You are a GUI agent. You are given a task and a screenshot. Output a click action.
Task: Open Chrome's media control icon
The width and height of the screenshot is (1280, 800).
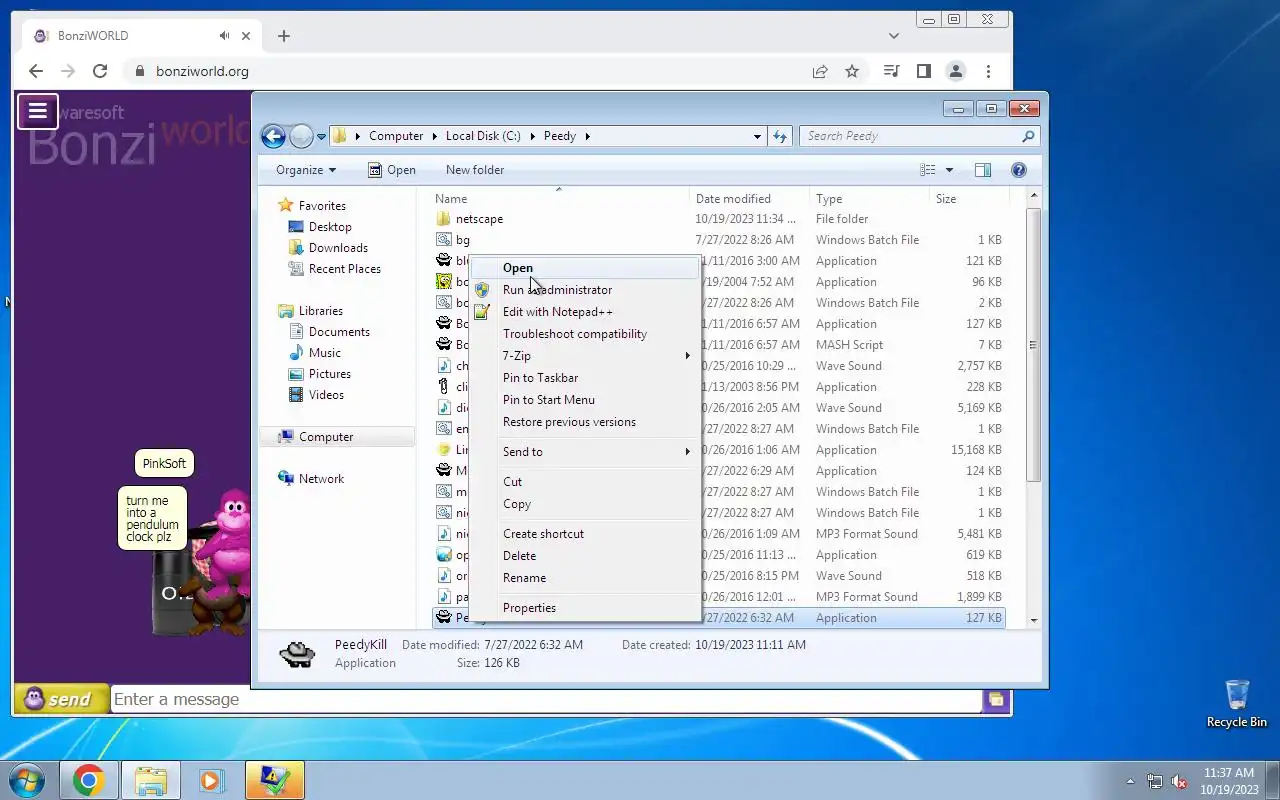click(892, 71)
